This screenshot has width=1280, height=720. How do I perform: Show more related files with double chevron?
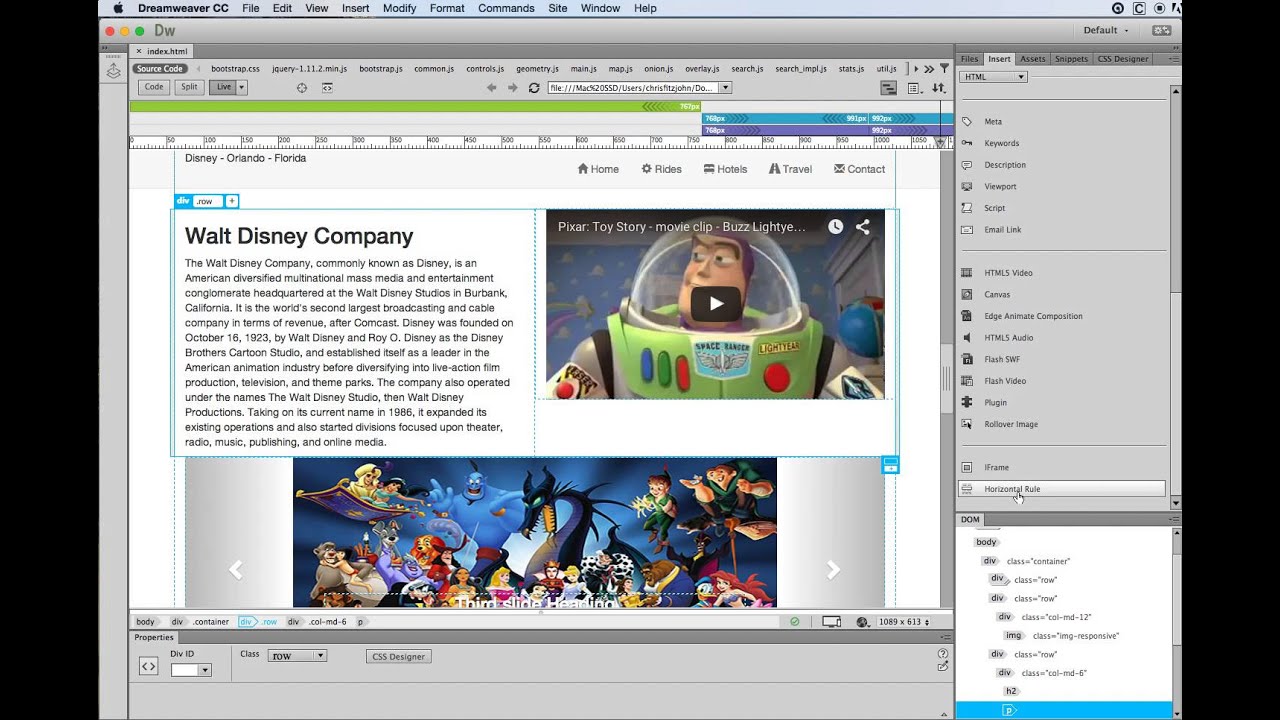point(929,69)
